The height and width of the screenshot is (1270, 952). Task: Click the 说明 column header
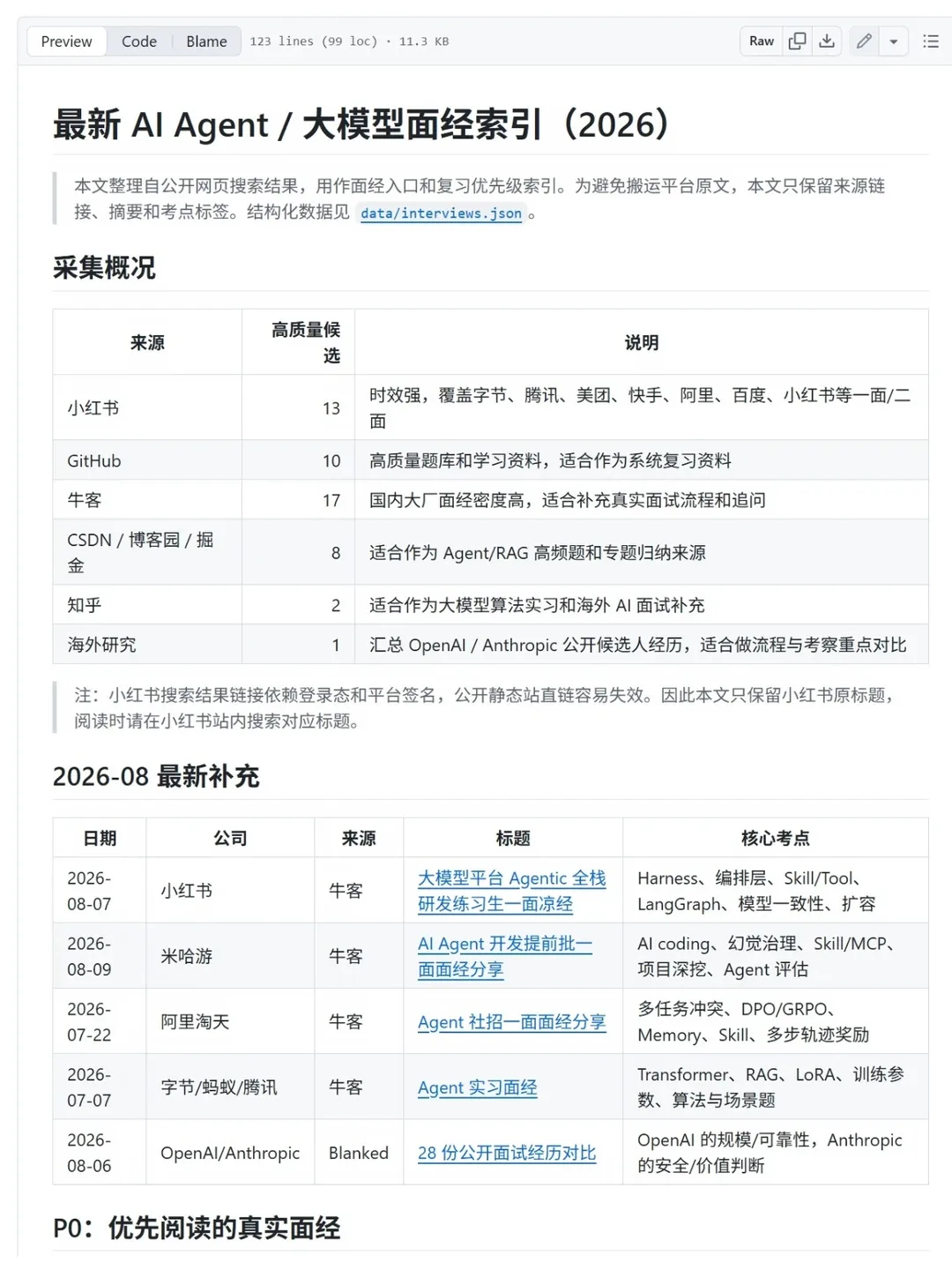(x=642, y=342)
